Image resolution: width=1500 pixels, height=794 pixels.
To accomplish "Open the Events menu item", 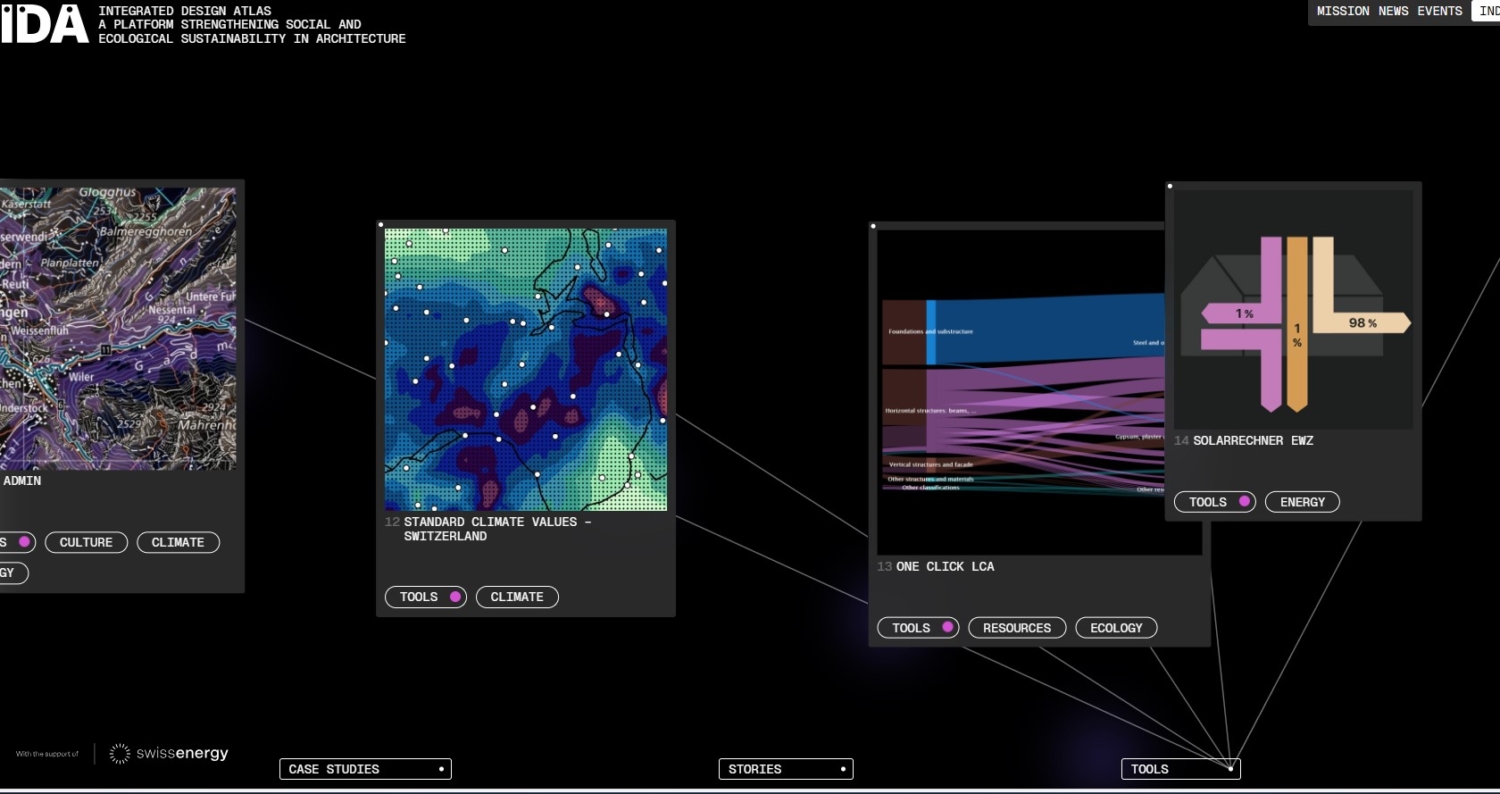I will (1439, 11).
